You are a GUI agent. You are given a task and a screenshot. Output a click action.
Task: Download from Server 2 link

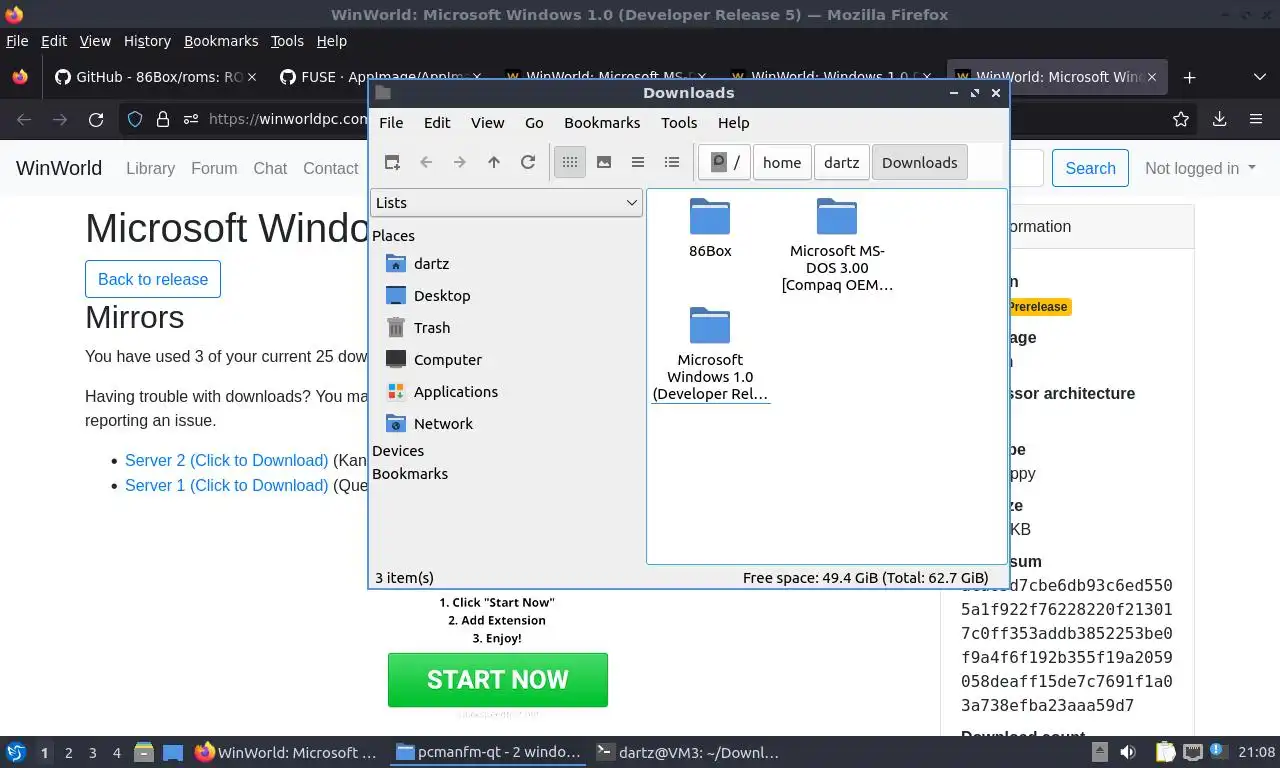(226, 460)
